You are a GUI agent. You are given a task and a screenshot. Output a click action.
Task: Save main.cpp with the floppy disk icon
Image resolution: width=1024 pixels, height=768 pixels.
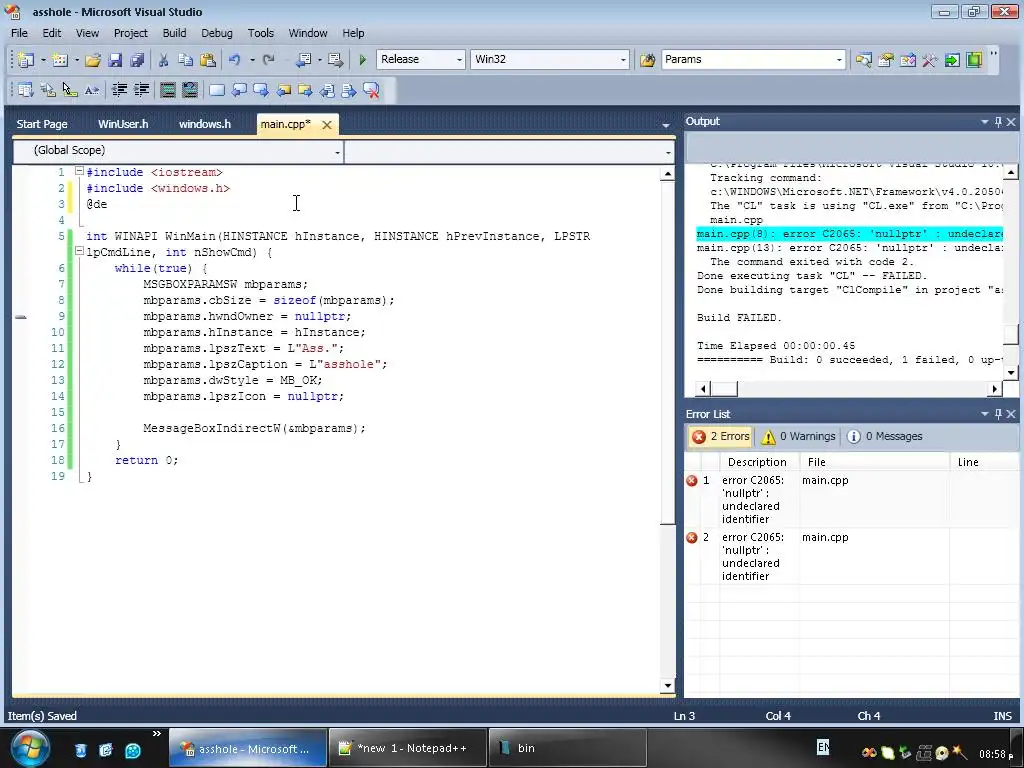115,60
